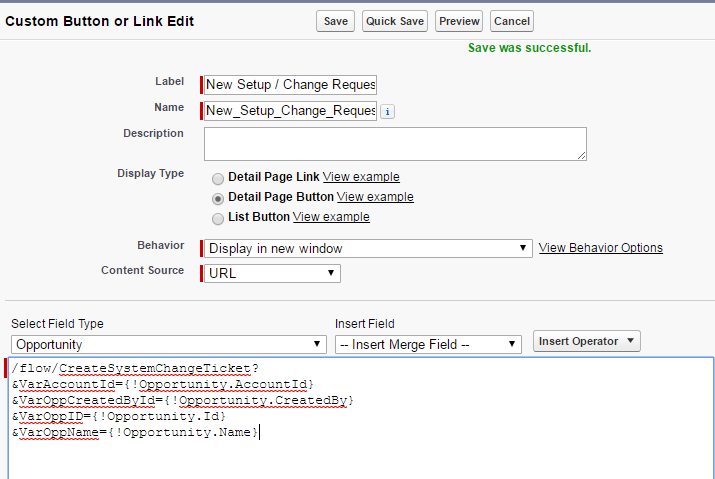Click the Name field info icon
Screen dimensions: 715x479
(x=387, y=111)
